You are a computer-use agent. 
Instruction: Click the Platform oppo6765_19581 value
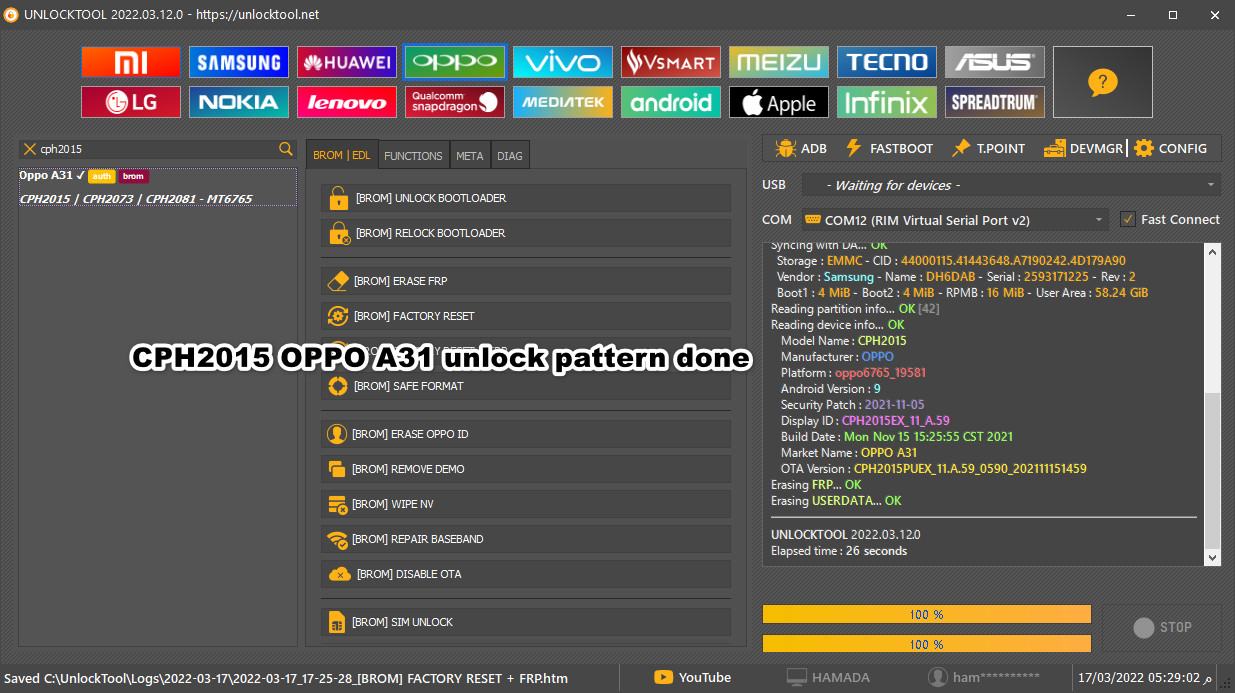881,372
